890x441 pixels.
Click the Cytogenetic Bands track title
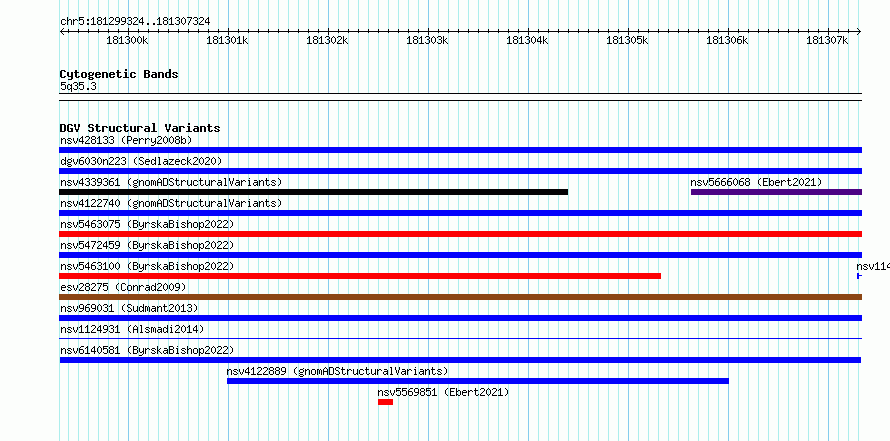click(x=119, y=74)
